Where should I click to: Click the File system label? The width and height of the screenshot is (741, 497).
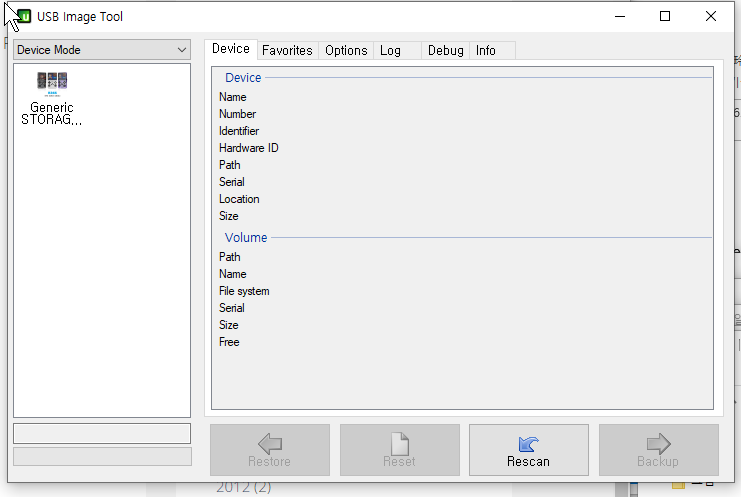pyautogui.click(x=244, y=291)
